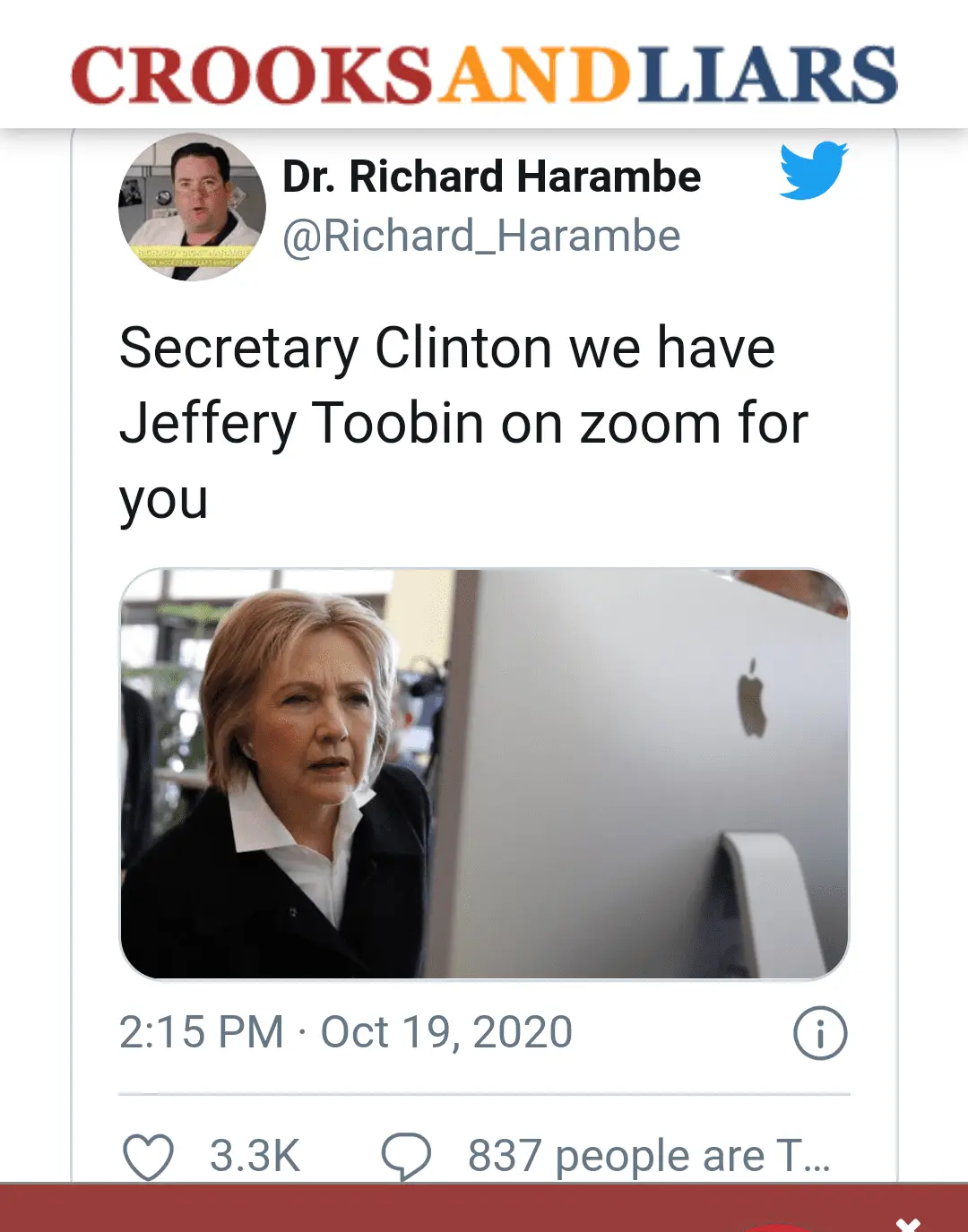968x1232 pixels.
Task: Like the tweet with heart icon
Action: (x=148, y=1156)
